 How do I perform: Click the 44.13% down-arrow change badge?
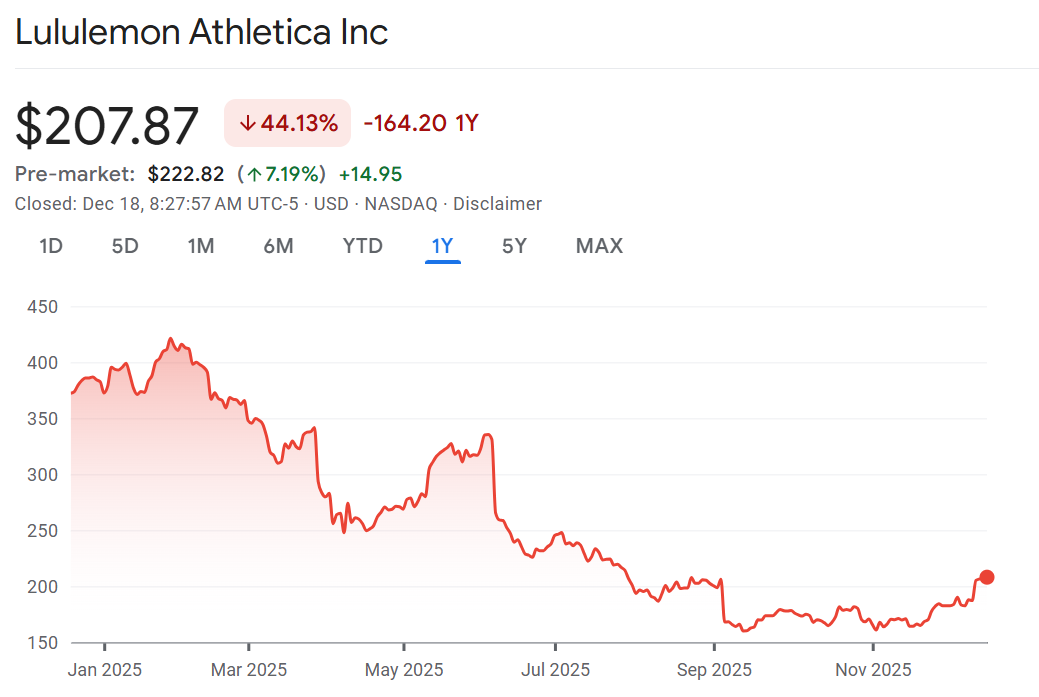point(288,124)
